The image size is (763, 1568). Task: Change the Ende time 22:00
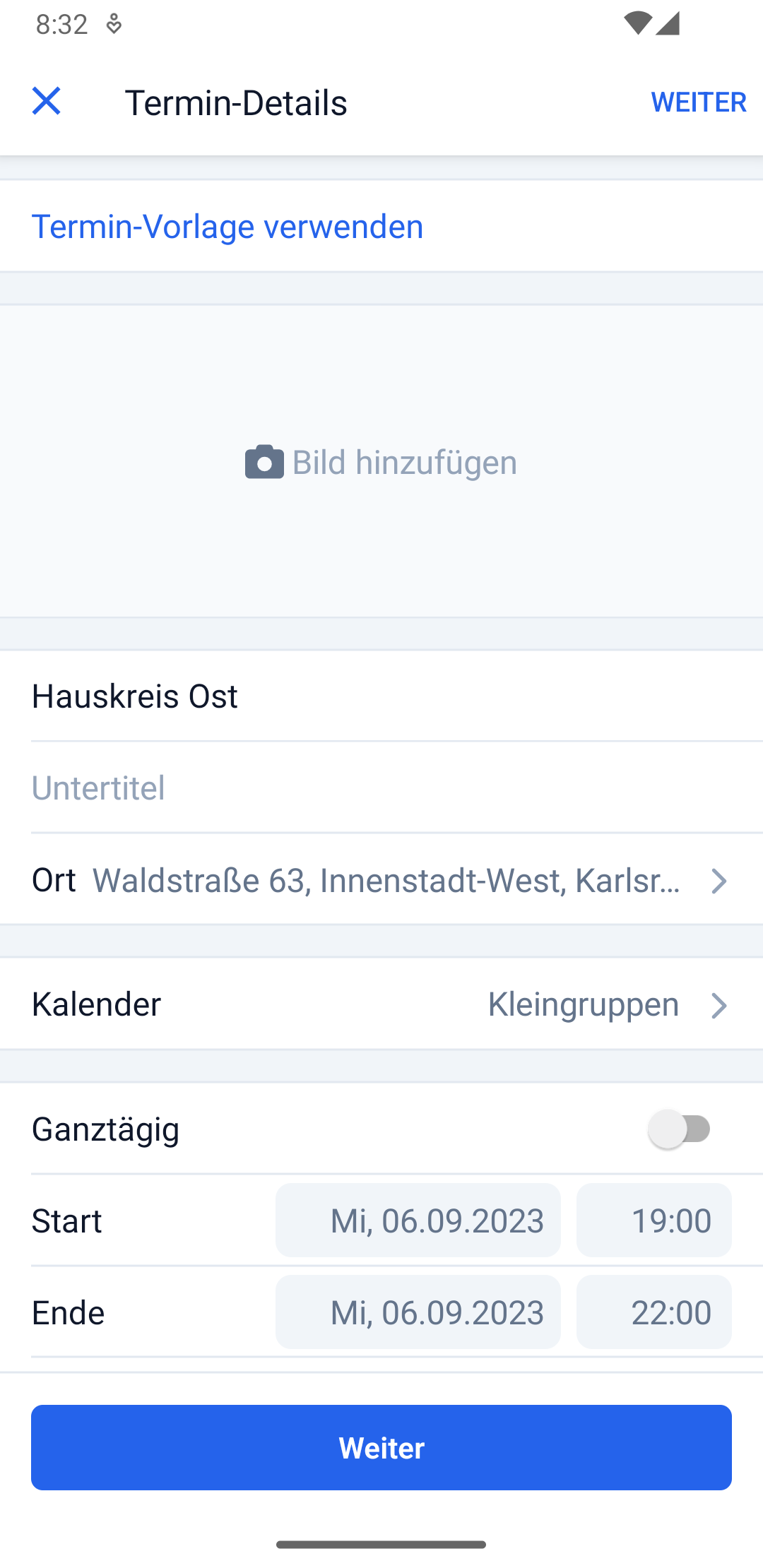pos(654,1312)
